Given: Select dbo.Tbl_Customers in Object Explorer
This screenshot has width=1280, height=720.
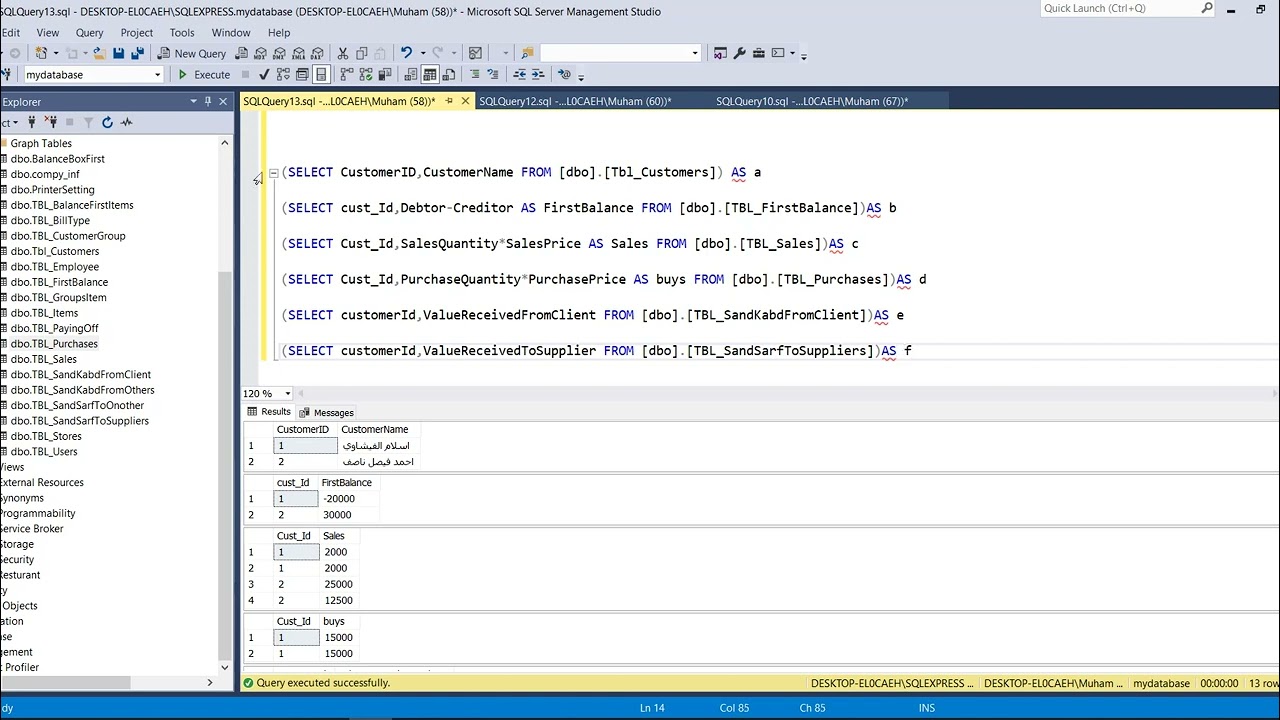Looking at the screenshot, I should (54, 251).
